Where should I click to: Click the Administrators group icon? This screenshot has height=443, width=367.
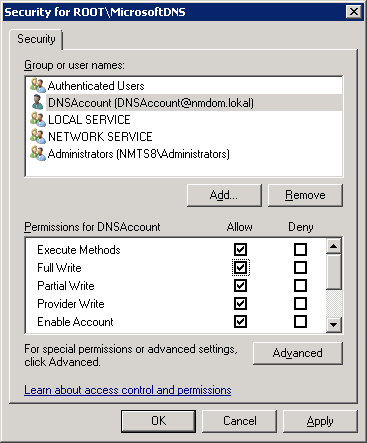[x=38, y=153]
